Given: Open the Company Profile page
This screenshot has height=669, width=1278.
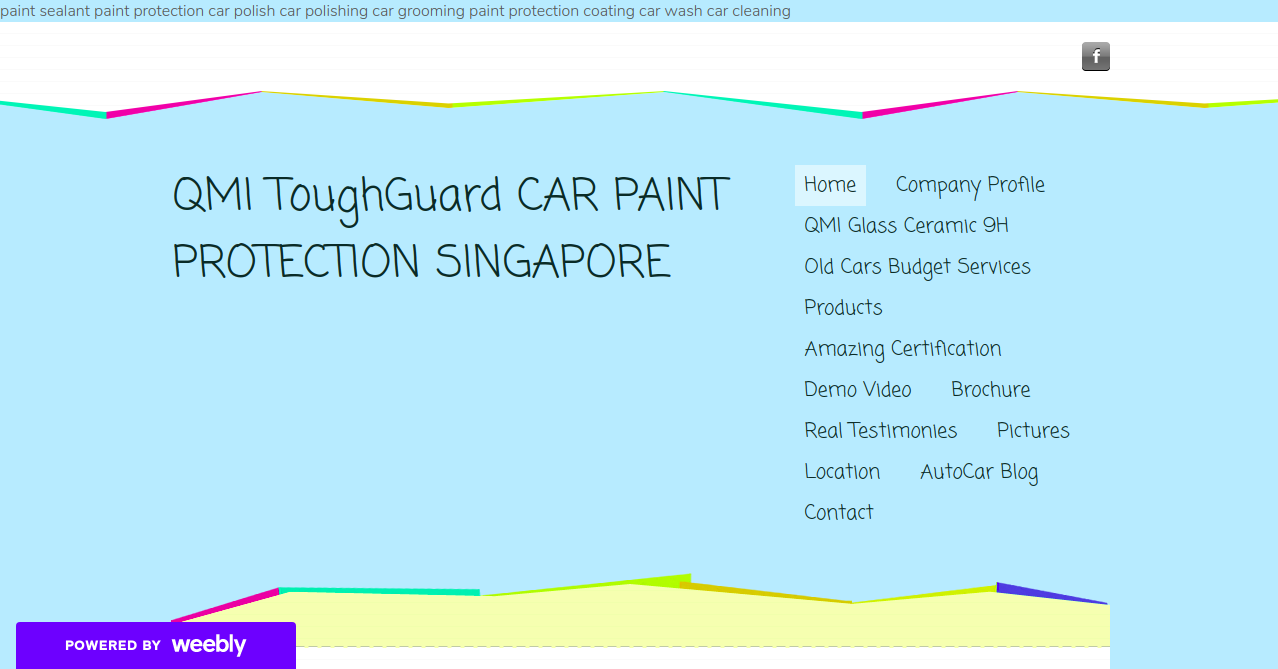Looking at the screenshot, I should pyautogui.click(x=970, y=185).
